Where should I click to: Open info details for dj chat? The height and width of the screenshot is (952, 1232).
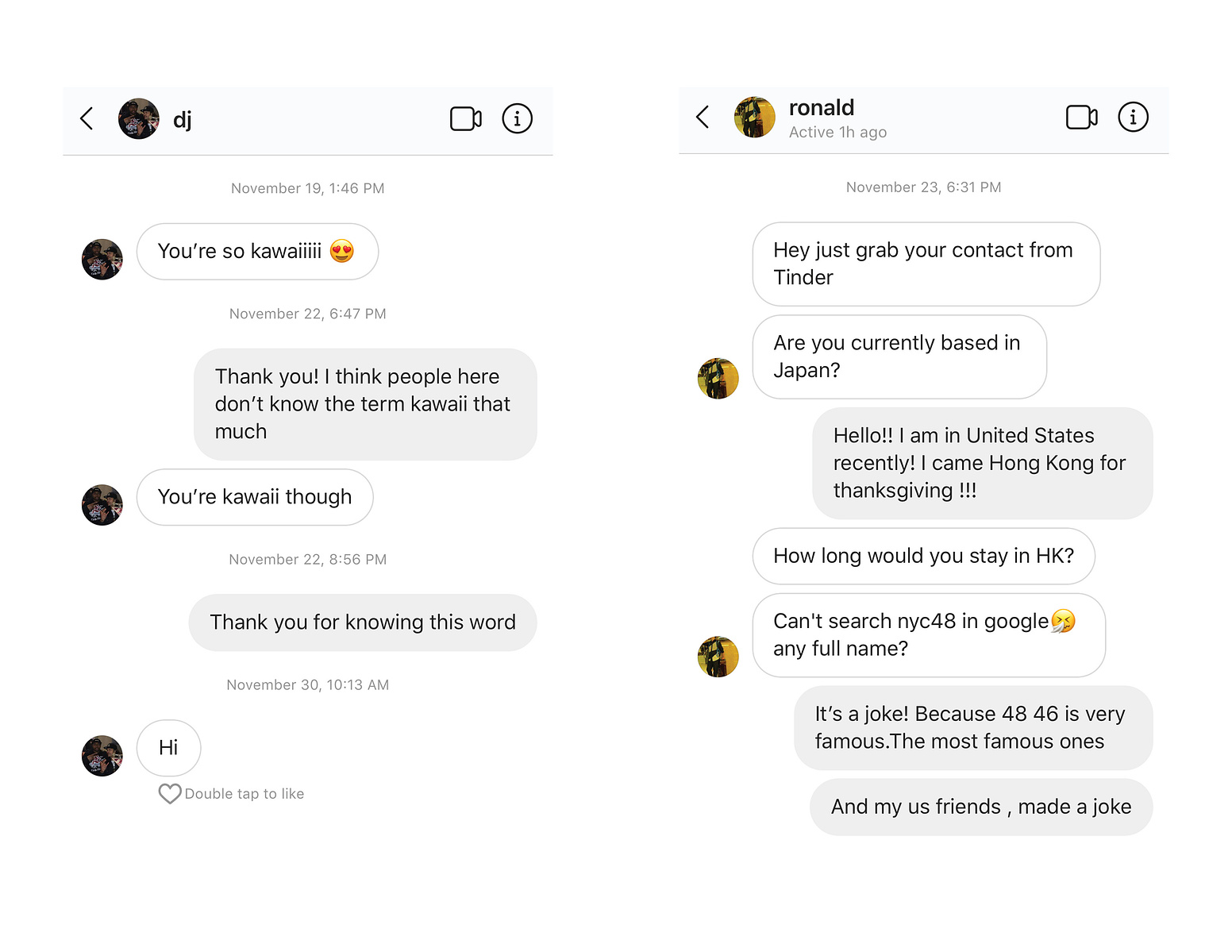point(517,119)
